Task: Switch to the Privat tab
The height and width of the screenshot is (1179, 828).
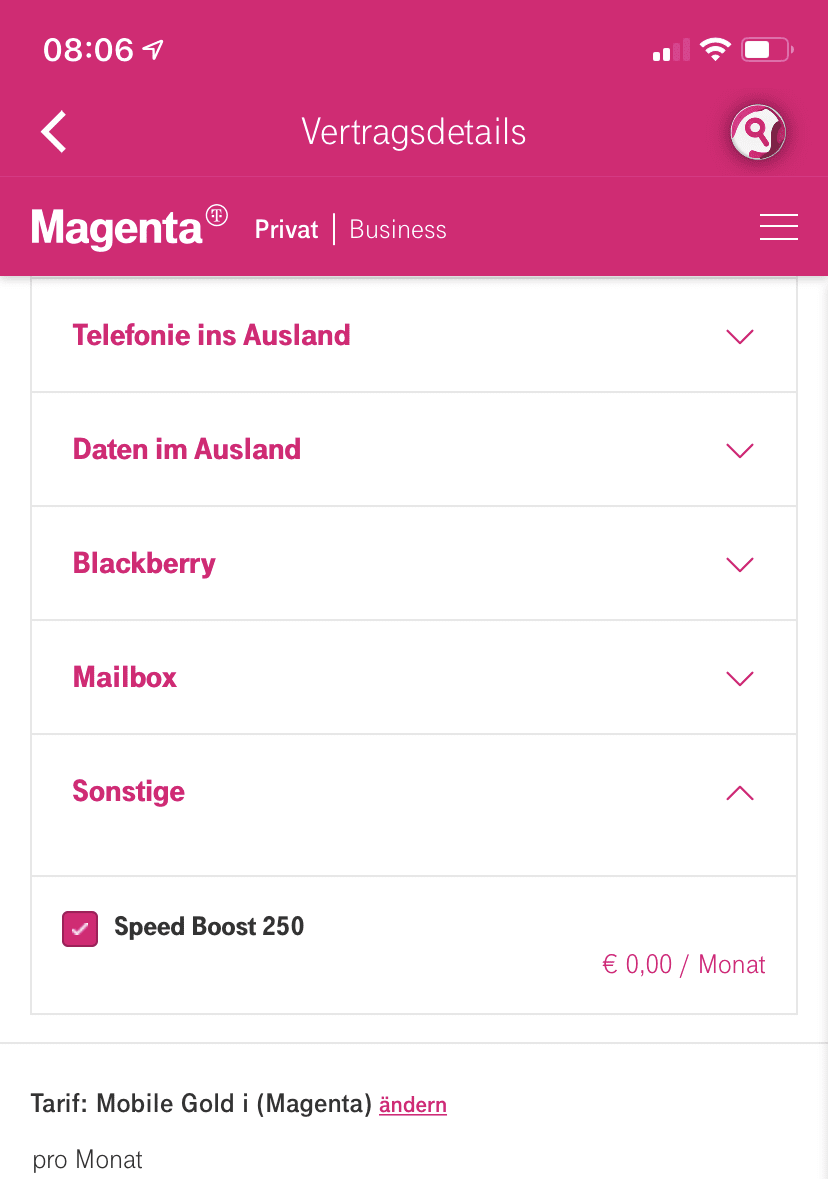Action: [286, 230]
